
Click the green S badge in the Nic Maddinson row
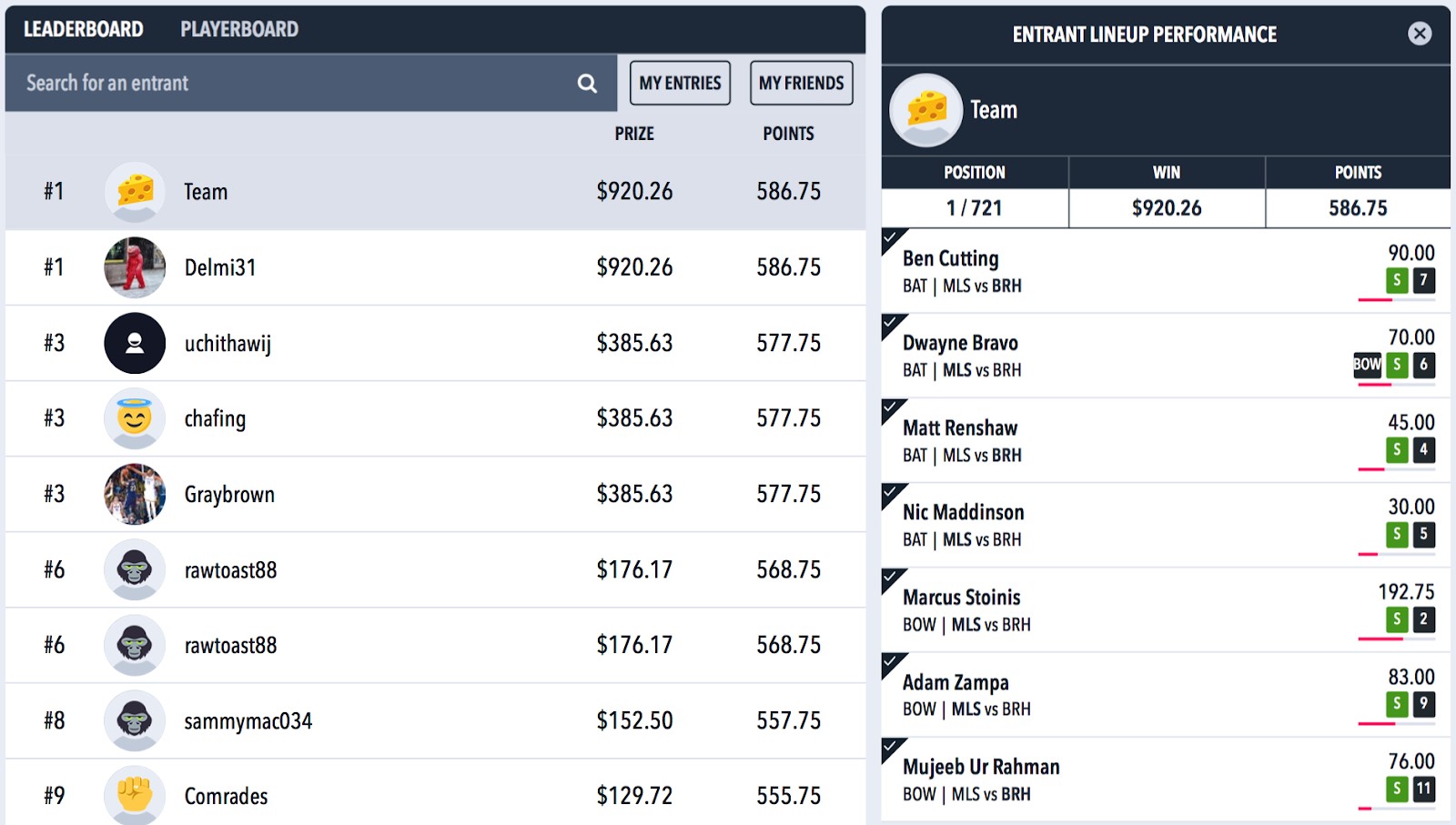[x=1397, y=534]
